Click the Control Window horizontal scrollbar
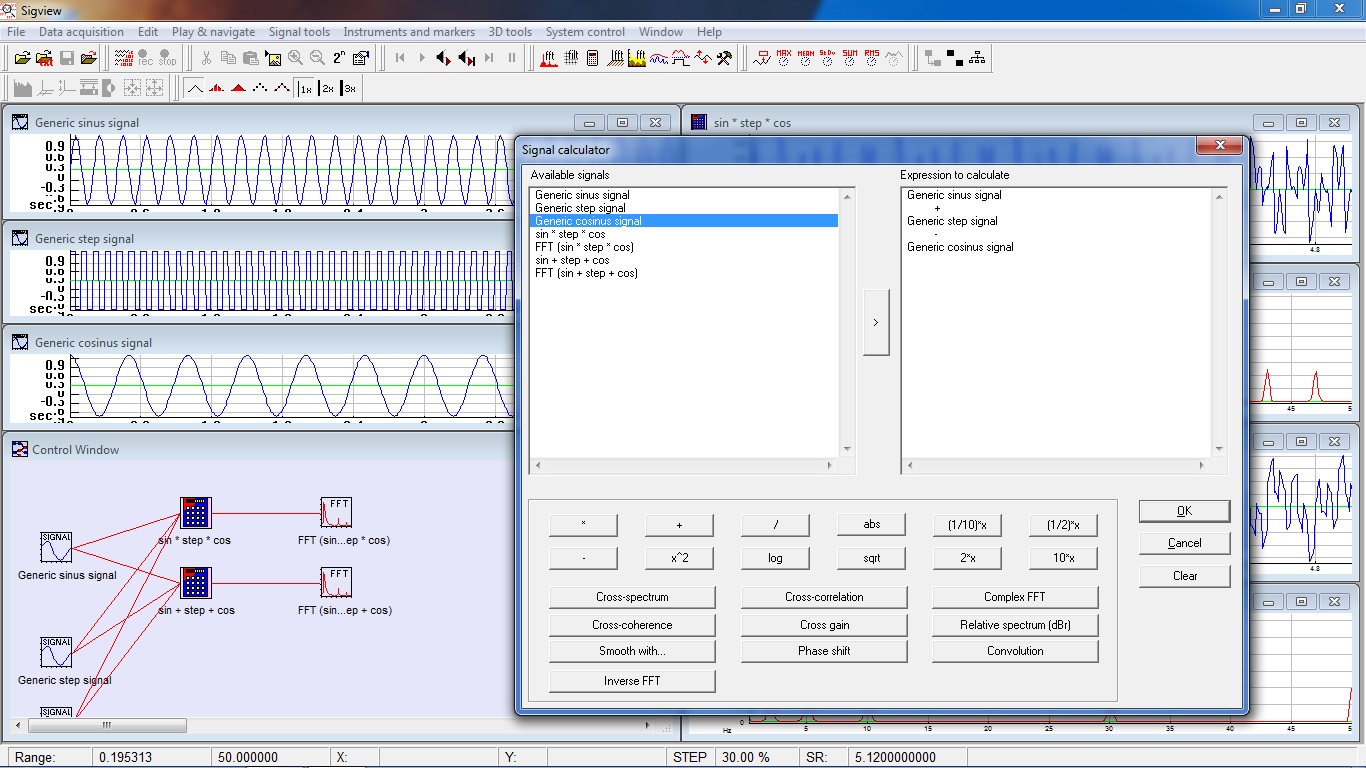Image resolution: width=1366 pixels, height=768 pixels. tap(105, 726)
